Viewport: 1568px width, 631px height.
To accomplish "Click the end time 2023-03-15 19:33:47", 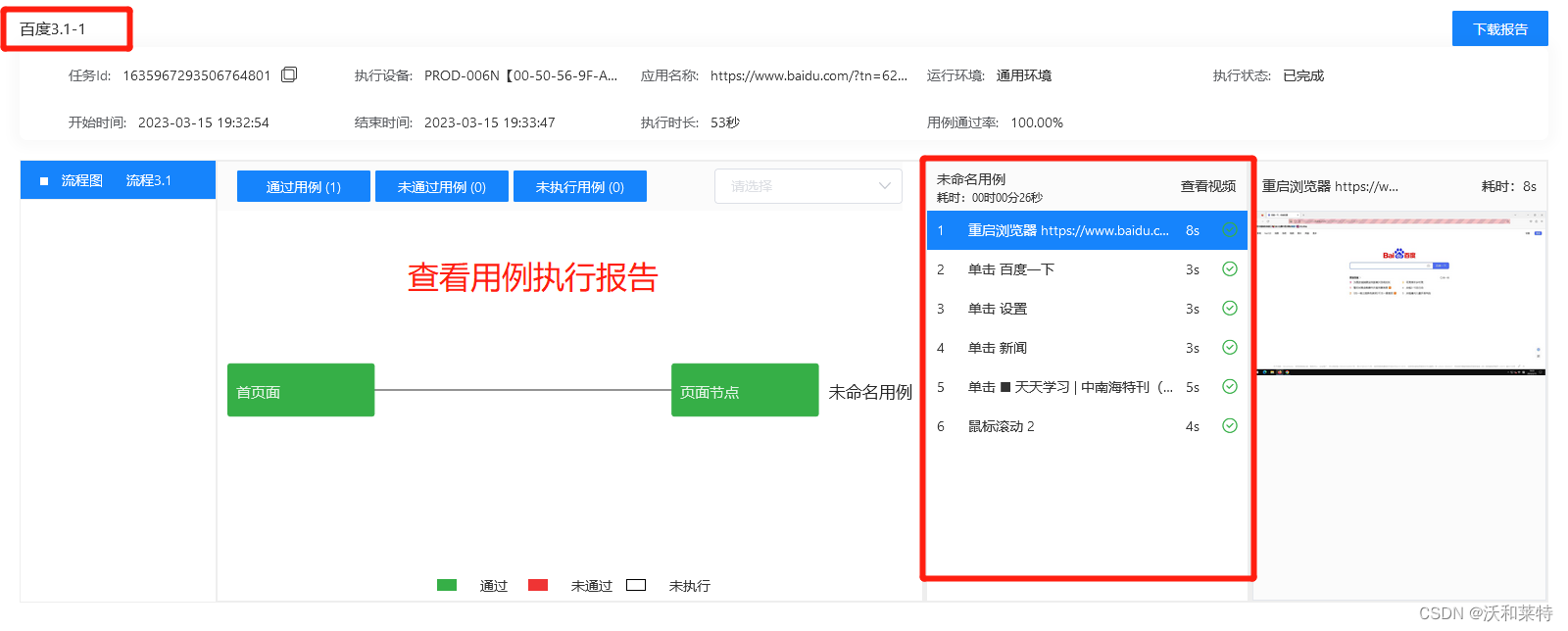I will pyautogui.click(x=489, y=122).
